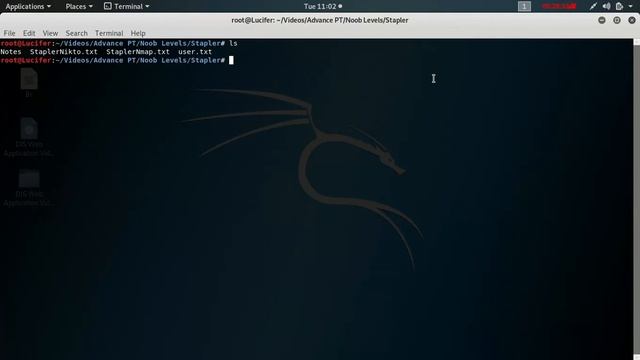Click StaplerNmap.txt in the listing
The width and height of the screenshot is (640, 360).
138,52
